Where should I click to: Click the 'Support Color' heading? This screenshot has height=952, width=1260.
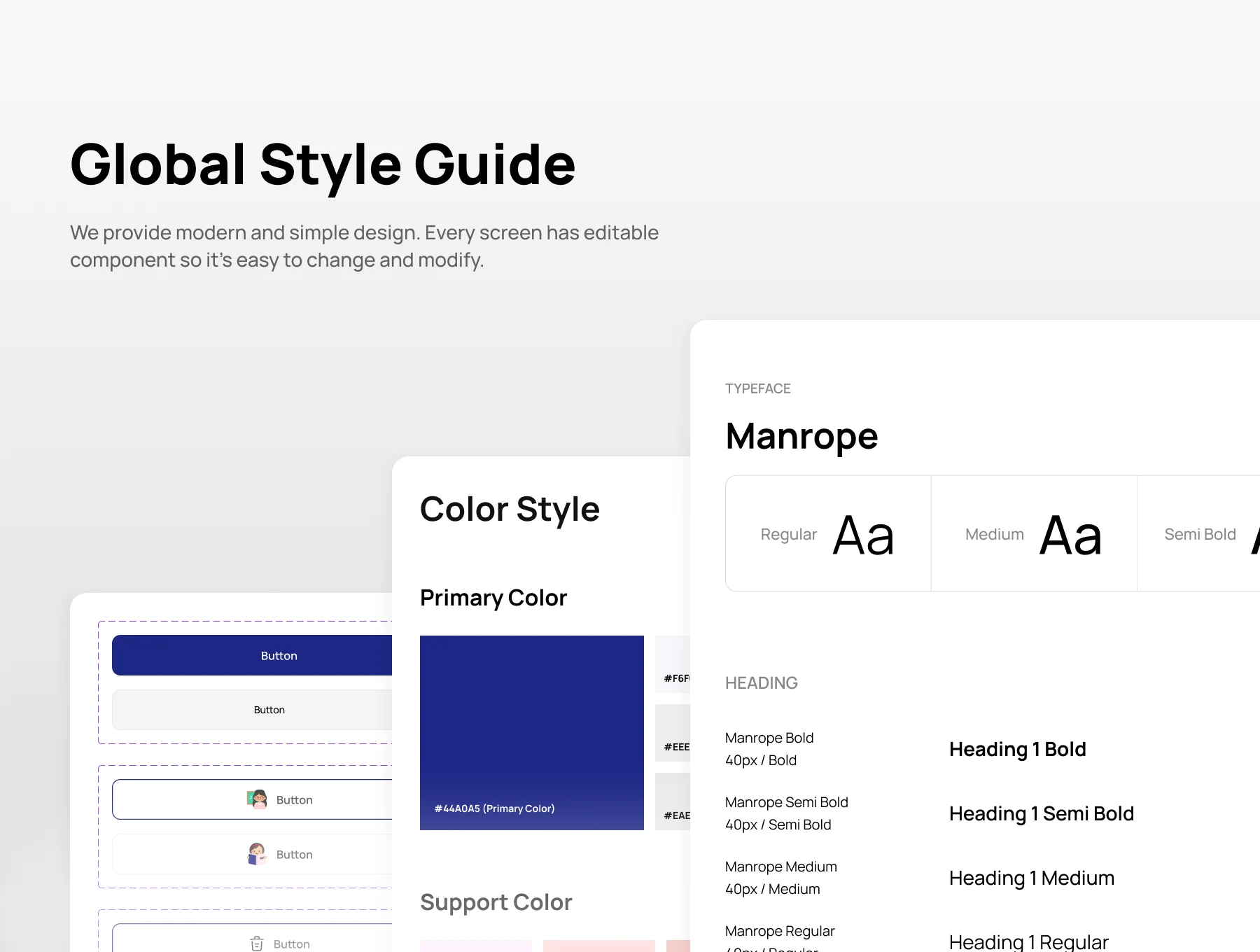[496, 902]
